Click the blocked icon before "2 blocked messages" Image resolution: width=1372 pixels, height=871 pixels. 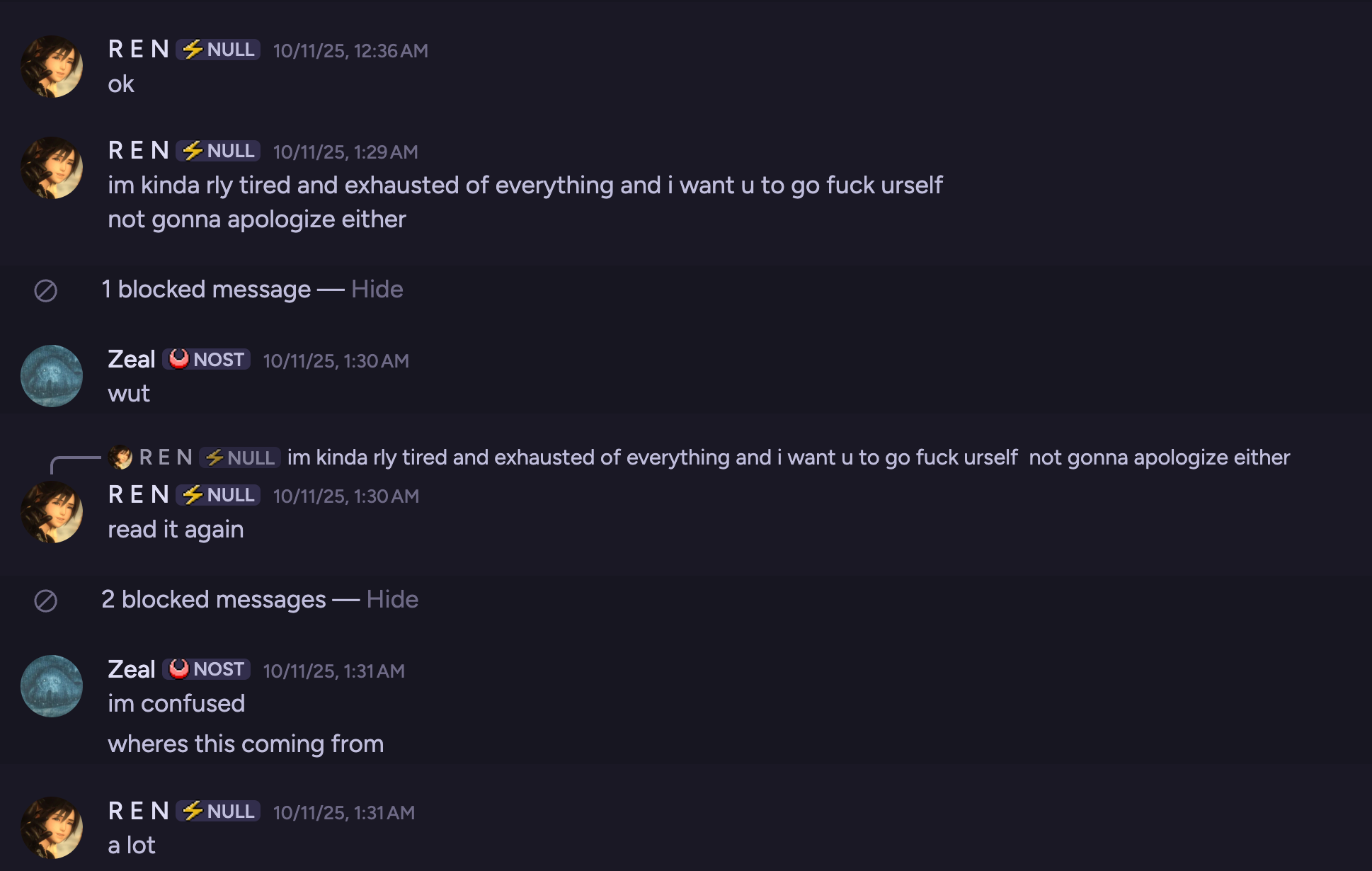(45, 598)
